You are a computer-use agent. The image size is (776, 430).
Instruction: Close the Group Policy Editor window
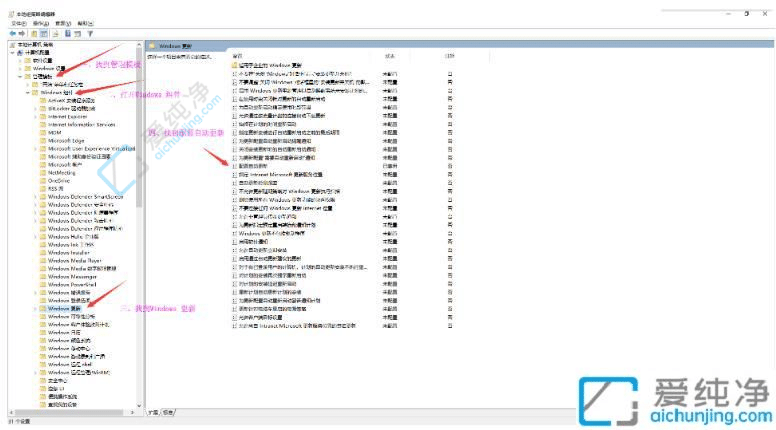pos(765,14)
